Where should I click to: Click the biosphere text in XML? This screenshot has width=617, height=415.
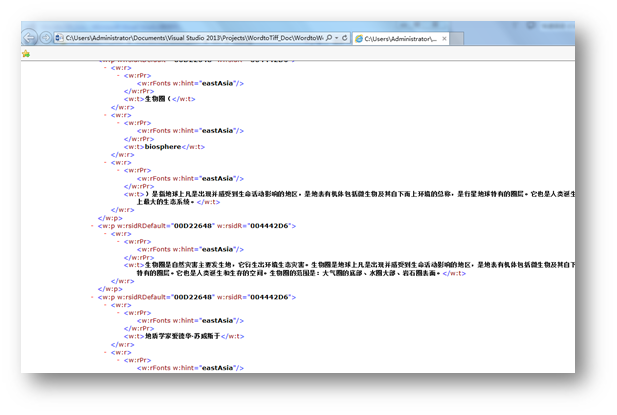163,147
